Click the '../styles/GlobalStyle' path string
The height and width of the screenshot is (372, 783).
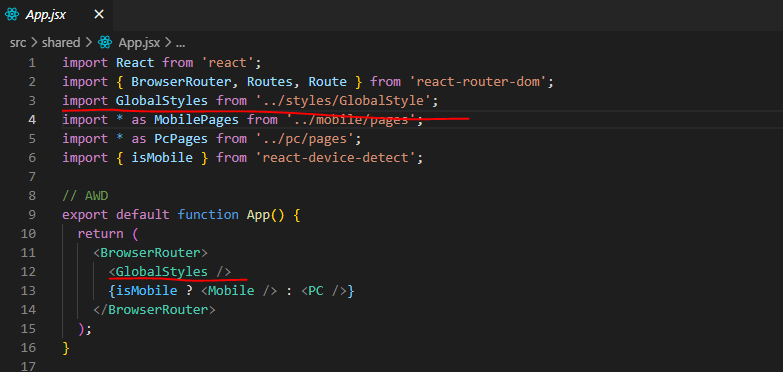pyautogui.click(x=343, y=101)
